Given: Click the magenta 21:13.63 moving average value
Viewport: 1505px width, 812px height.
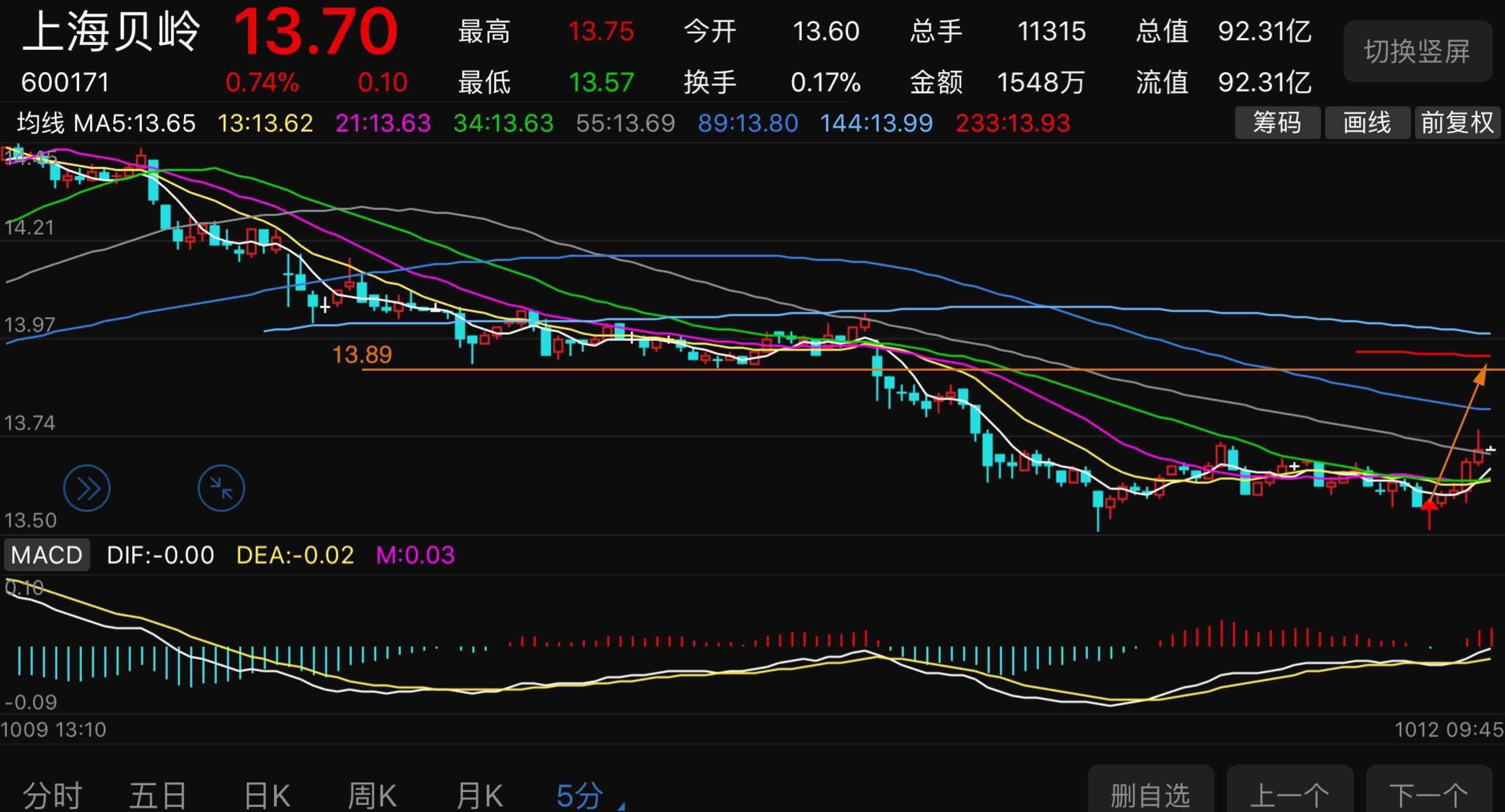Looking at the screenshot, I should pos(383,123).
